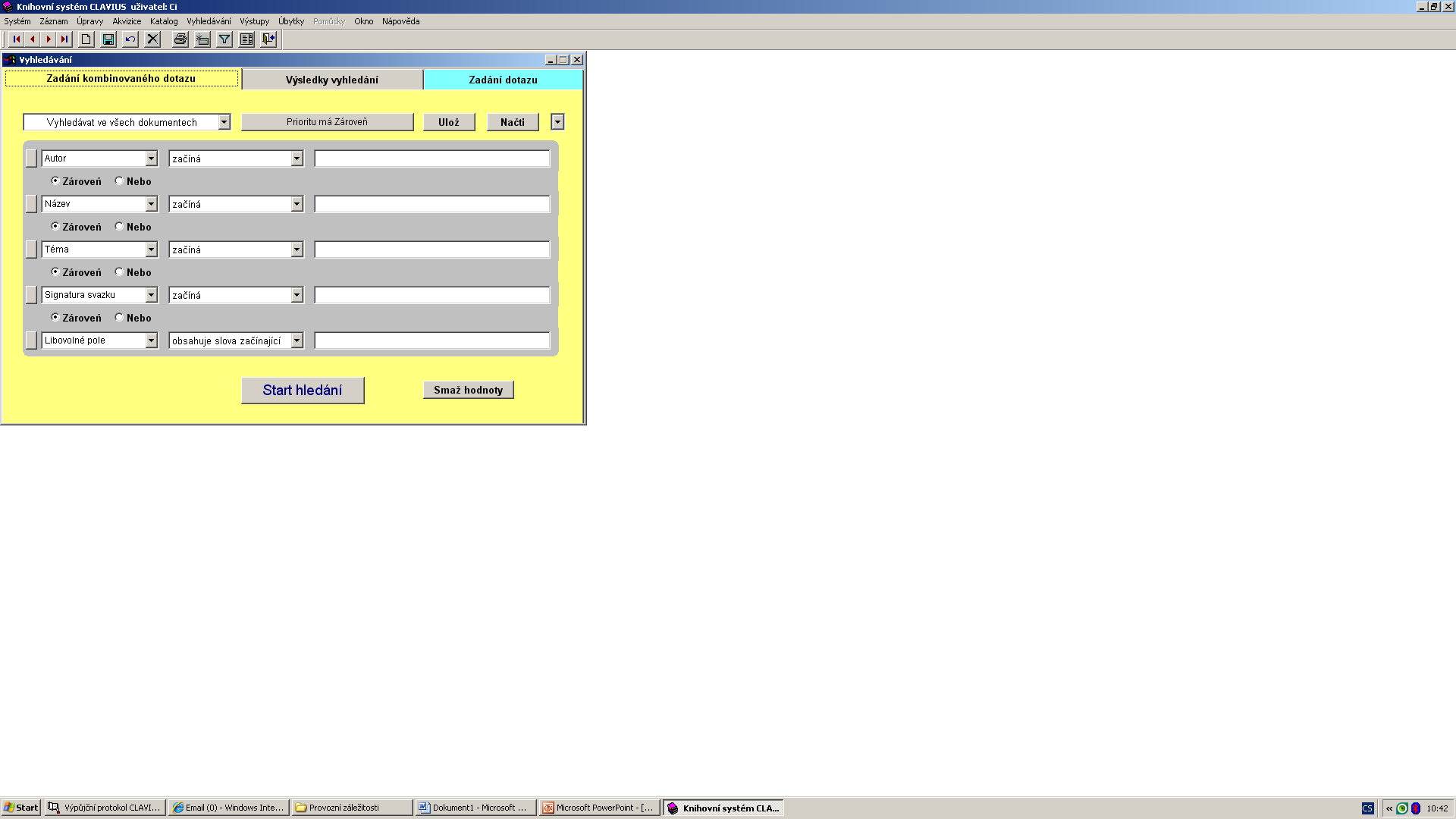Switch to Email Windows Internet taskbar item
The image size is (1456, 819).
tap(228, 808)
